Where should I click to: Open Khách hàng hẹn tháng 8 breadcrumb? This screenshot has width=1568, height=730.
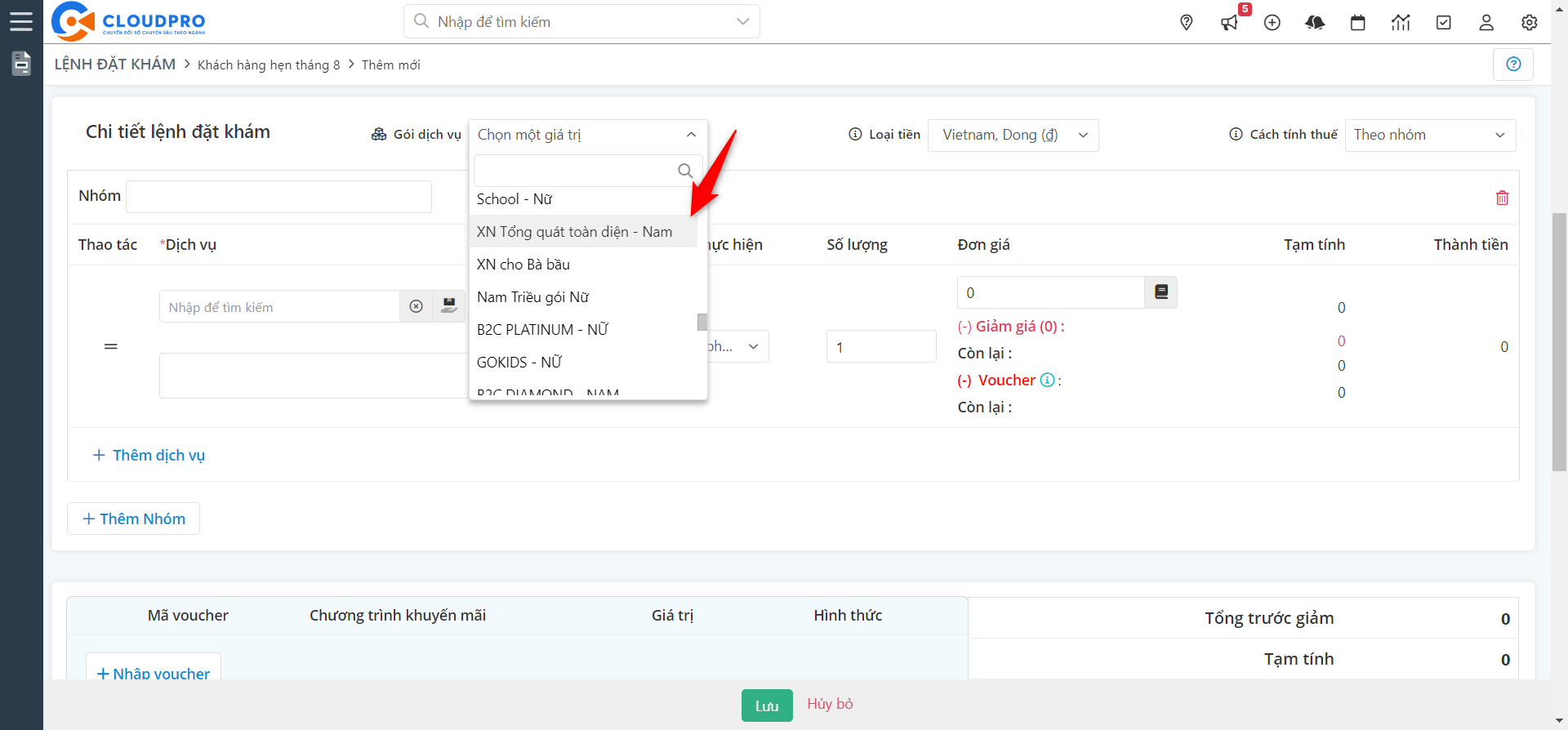click(x=269, y=65)
